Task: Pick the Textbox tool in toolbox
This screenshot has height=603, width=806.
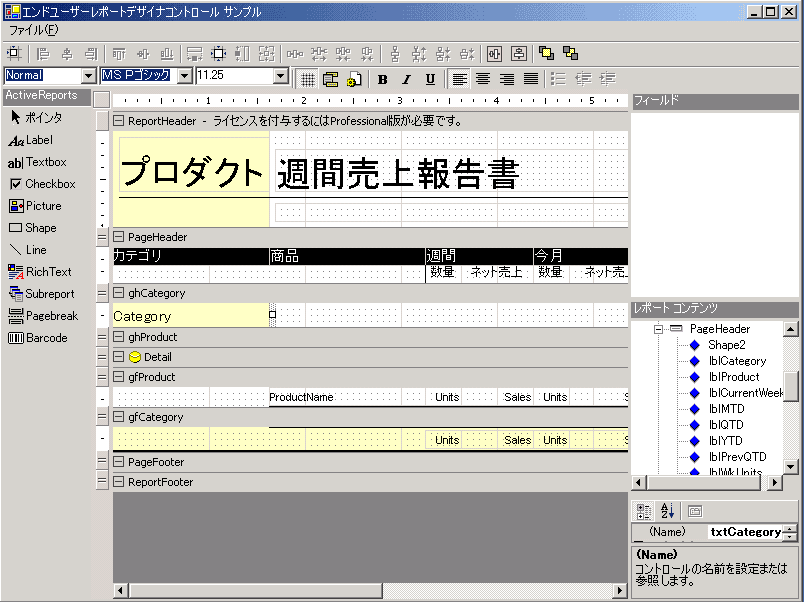Action: pos(37,162)
